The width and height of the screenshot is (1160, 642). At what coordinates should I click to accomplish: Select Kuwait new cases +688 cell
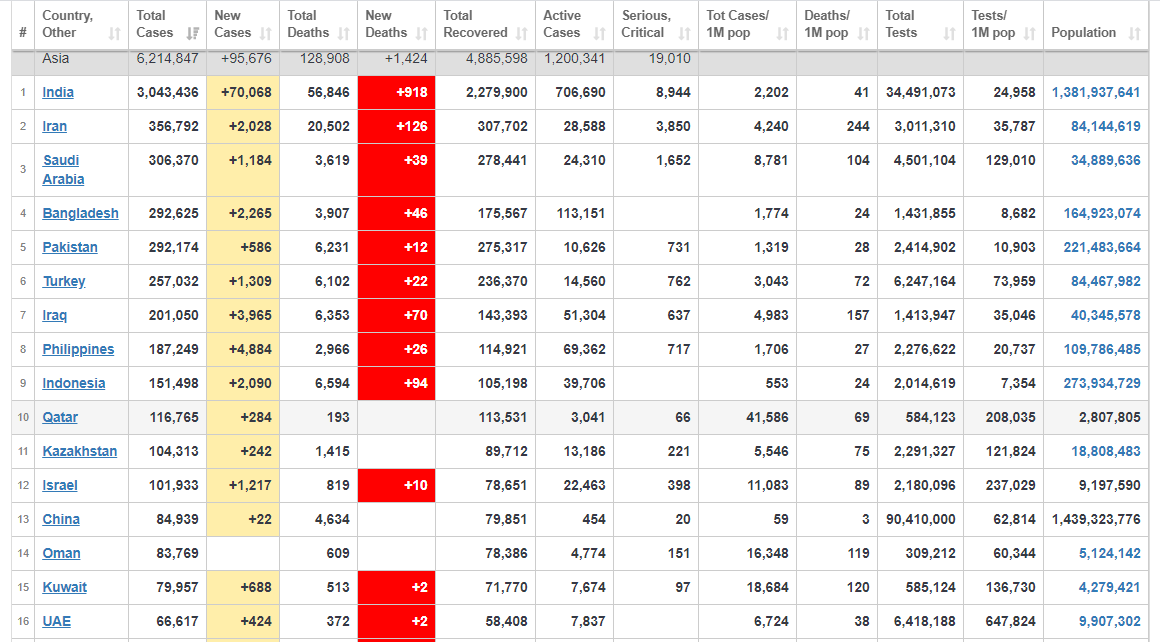tap(243, 588)
